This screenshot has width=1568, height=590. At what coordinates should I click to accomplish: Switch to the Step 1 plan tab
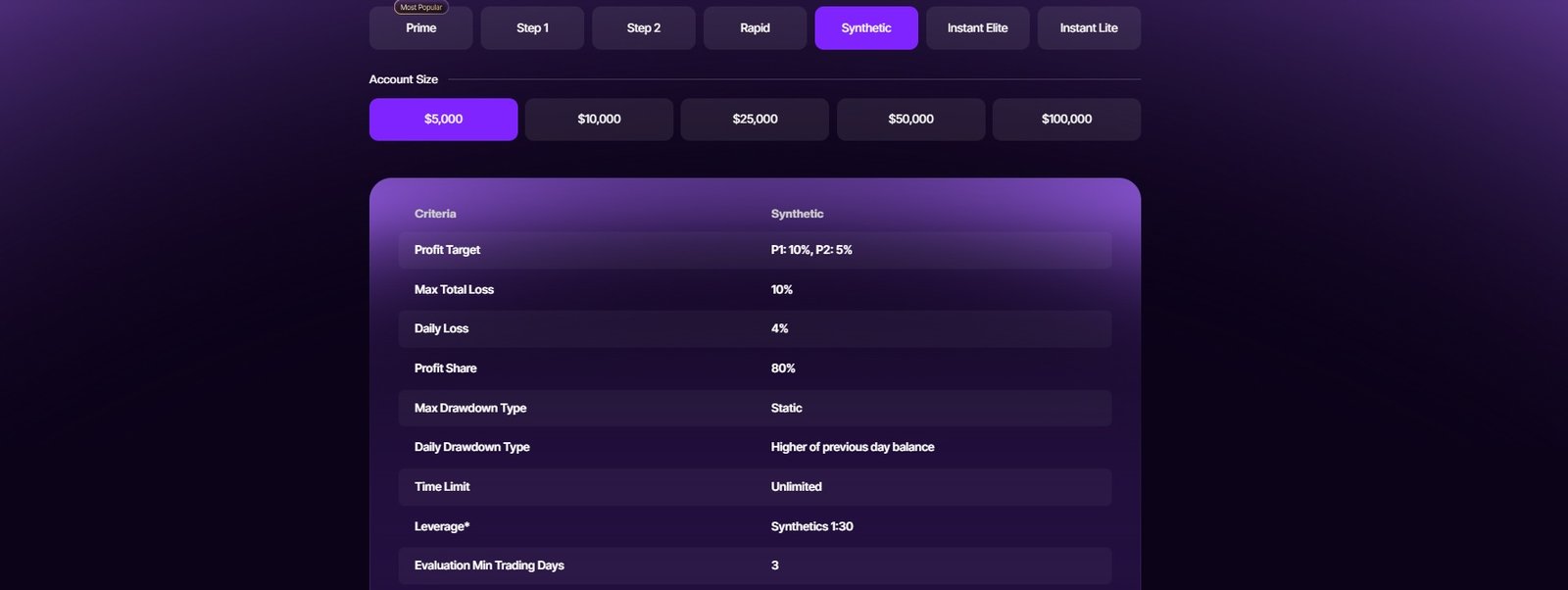[532, 27]
